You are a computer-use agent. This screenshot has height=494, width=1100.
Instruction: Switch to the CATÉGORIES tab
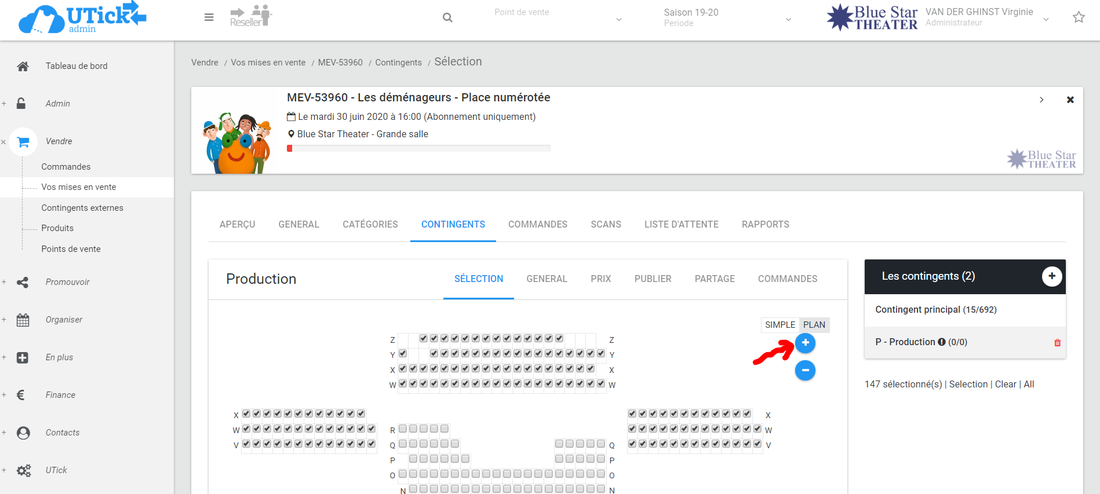point(370,225)
